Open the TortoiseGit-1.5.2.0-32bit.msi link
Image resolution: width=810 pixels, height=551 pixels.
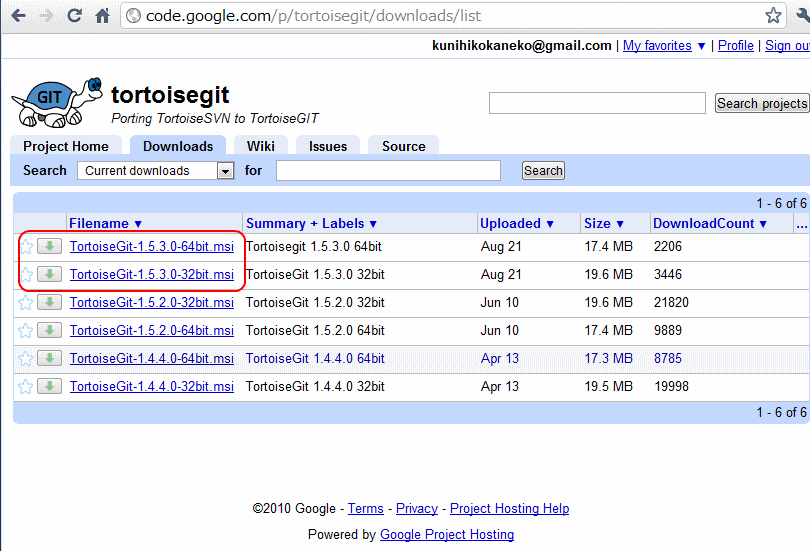(x=152, y=303)
